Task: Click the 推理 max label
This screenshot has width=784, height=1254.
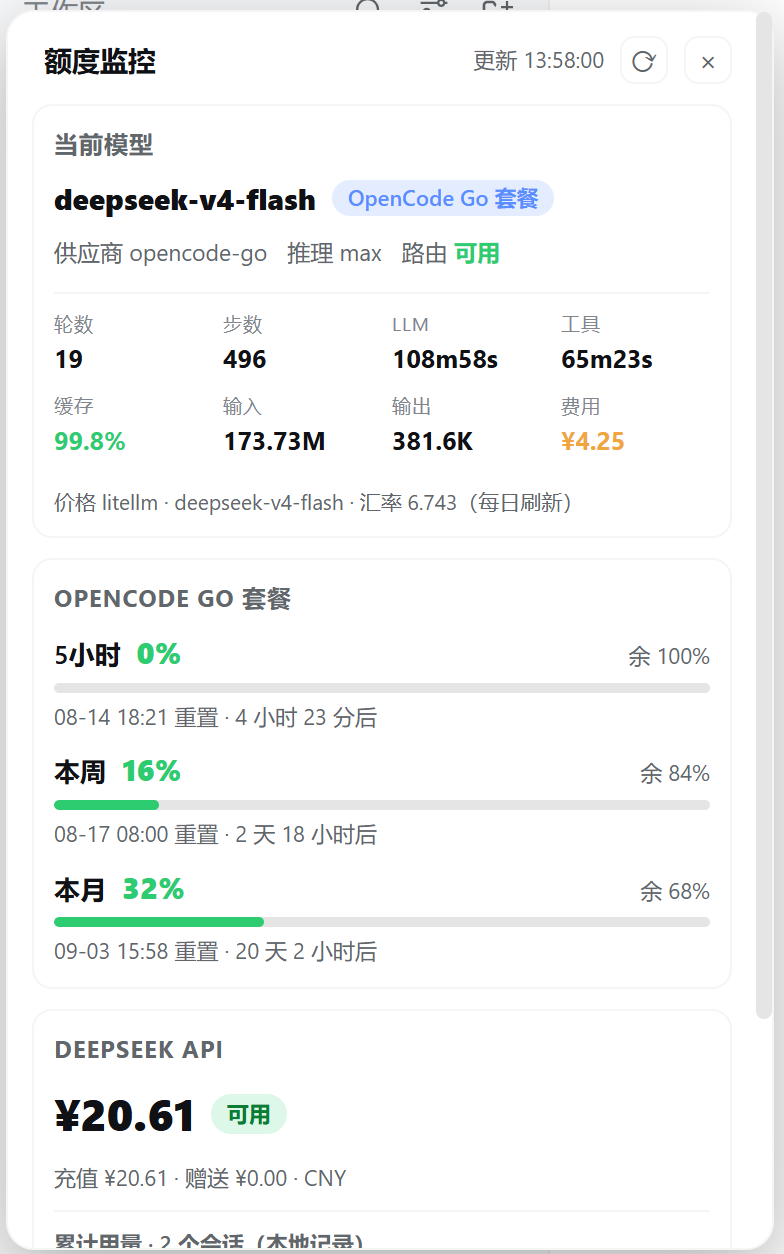Action: [x=335, y=254]
